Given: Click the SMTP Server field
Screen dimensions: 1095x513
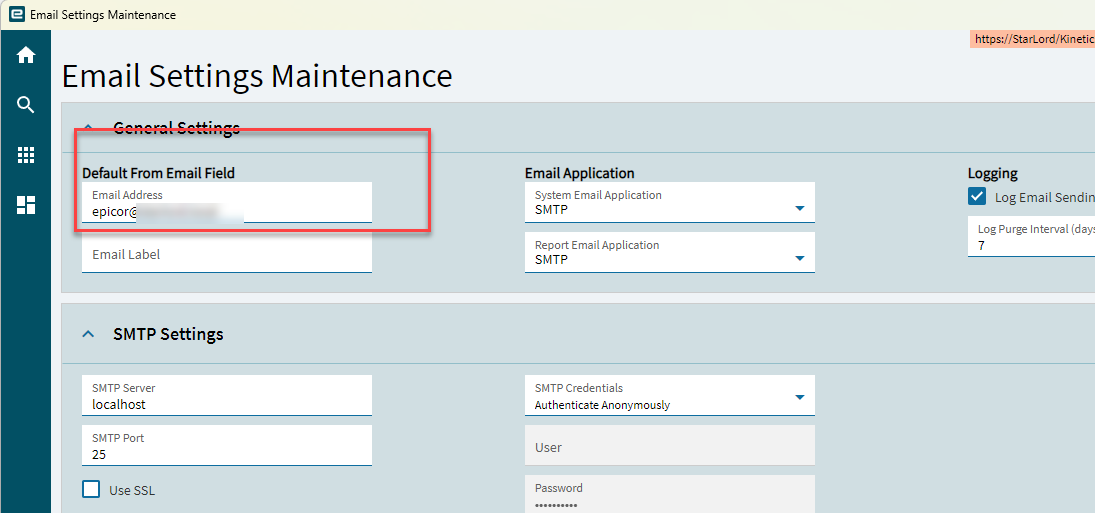Looking at the screenshot, I should tap(226, 404).
